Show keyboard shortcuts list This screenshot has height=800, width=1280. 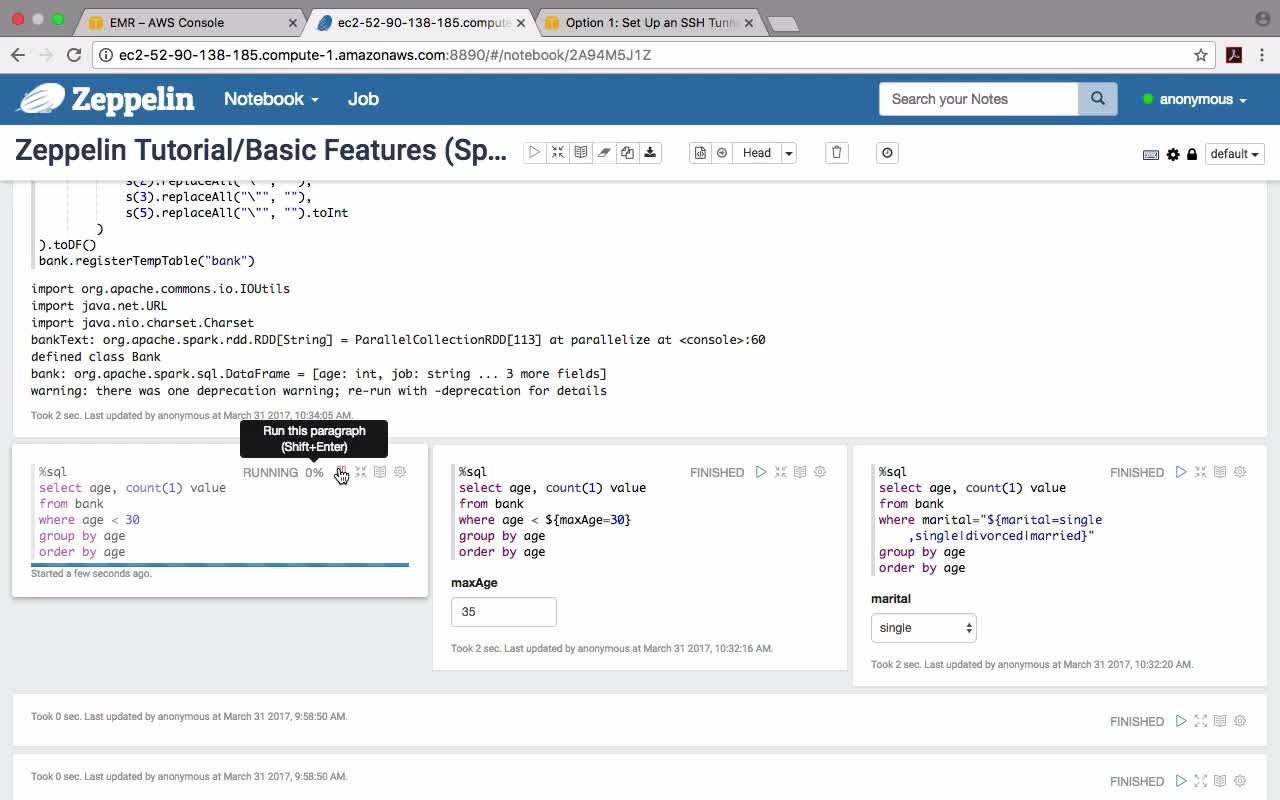[1151, 154]
